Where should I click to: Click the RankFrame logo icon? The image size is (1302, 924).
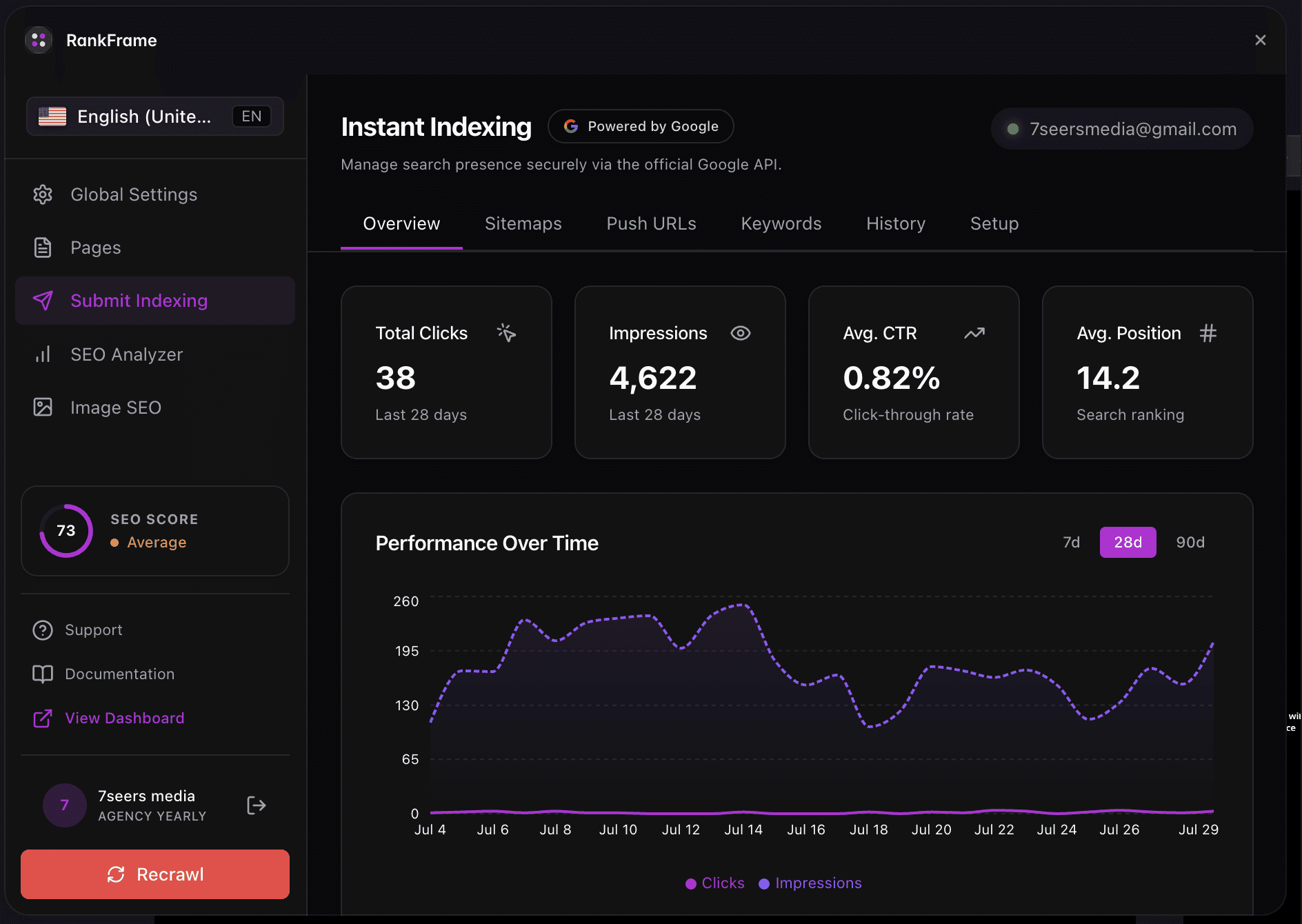pyautogui.click(x=39, y=40)
